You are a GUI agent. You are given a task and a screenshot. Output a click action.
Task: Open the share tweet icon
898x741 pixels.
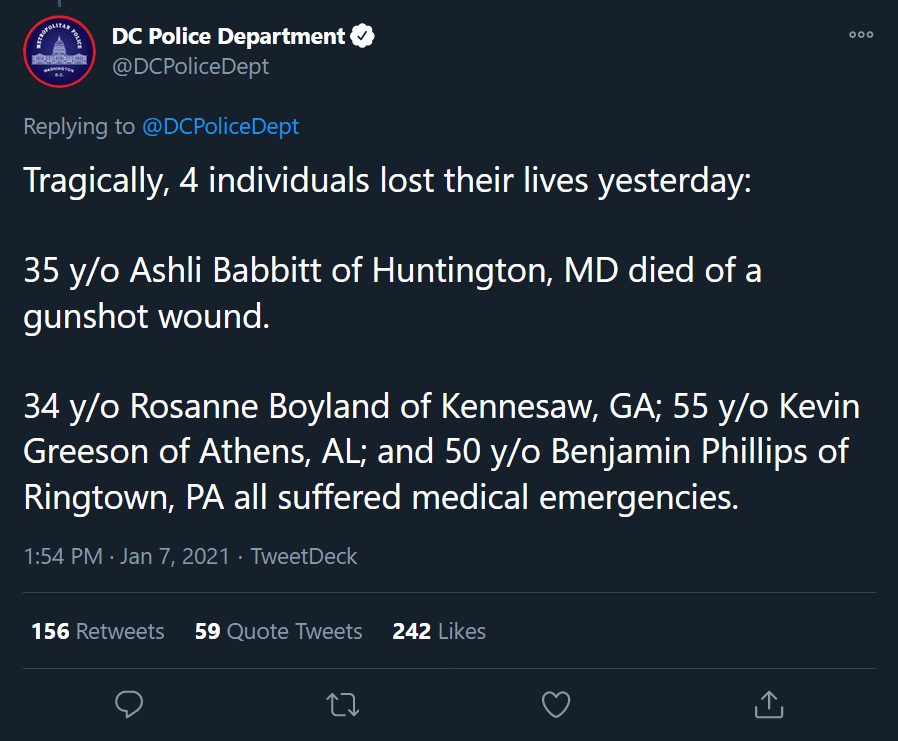[769, 704]
